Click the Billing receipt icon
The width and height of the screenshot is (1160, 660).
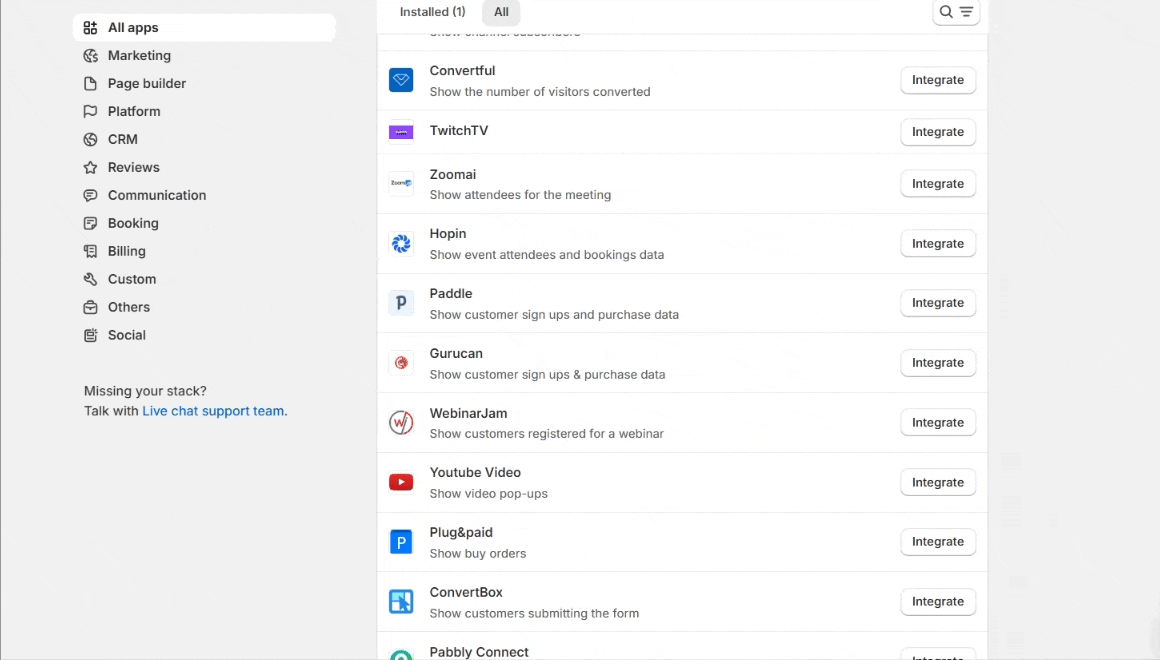coord(90,251)
